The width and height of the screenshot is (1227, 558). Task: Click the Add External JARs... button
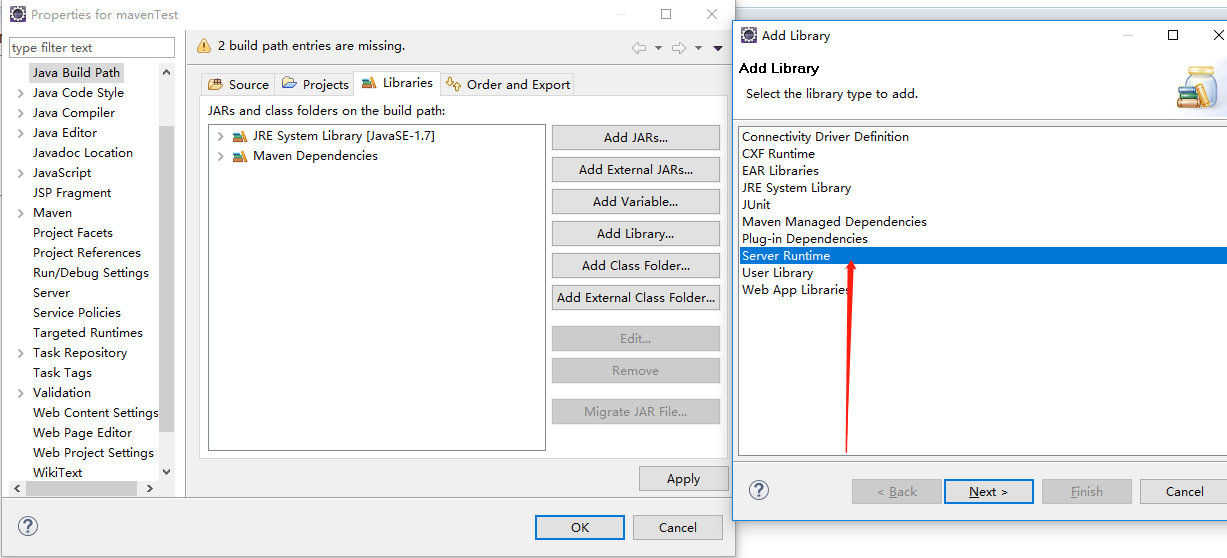click(636, 170)
